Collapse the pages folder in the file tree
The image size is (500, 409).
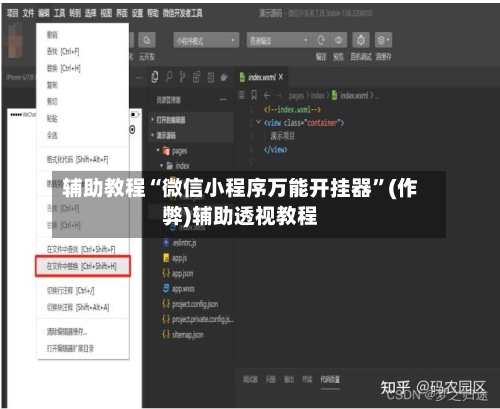[158, 151]
